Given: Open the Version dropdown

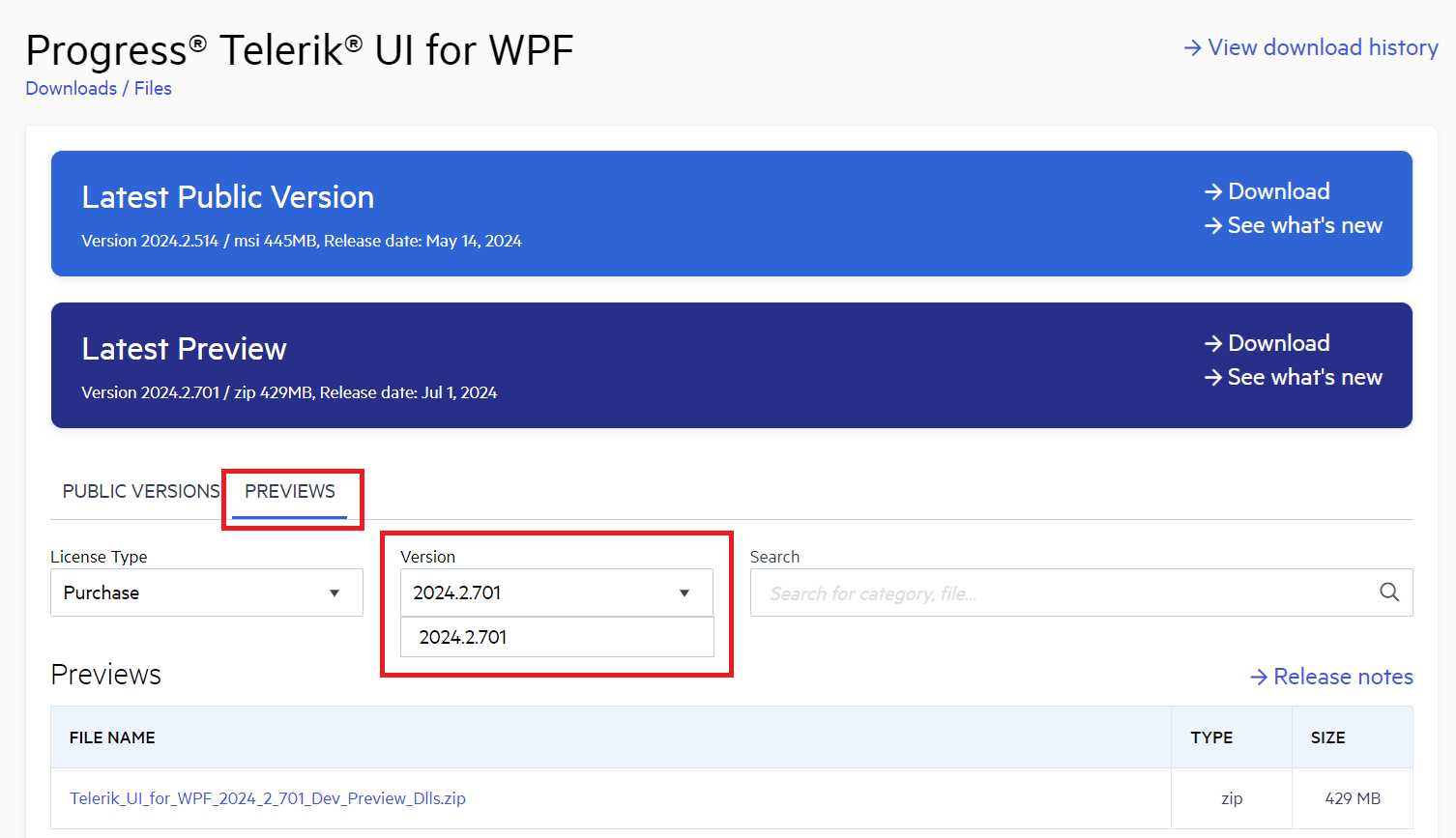Looking at the screenshot, I should [556, 592].
